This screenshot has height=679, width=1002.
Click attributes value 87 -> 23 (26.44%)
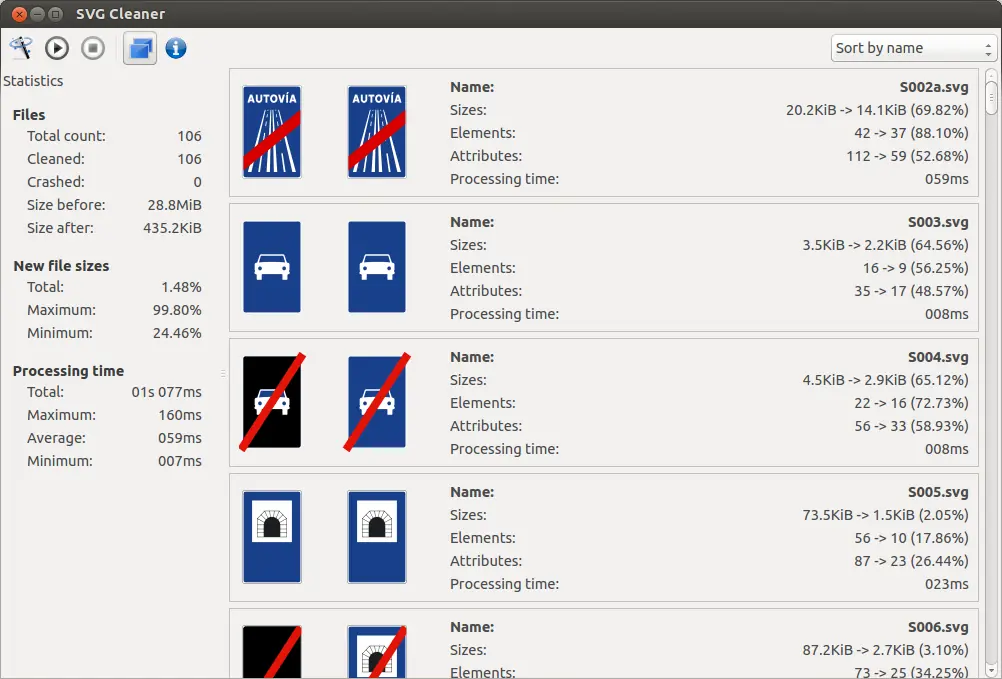[911, 561]
